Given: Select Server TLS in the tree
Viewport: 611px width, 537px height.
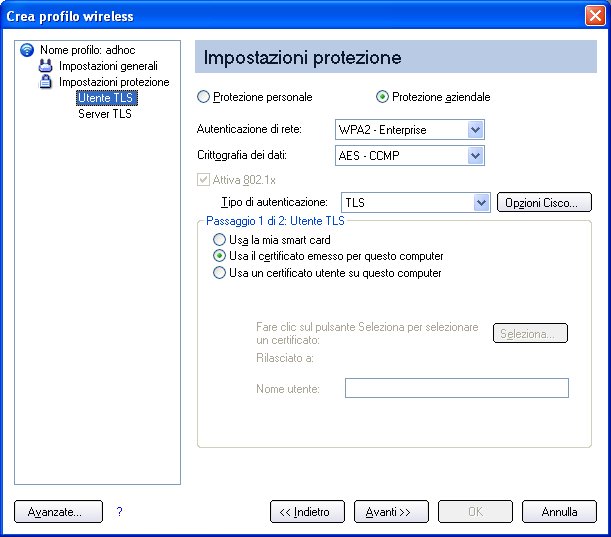Looking at the screenshot, I should (105, 114).
